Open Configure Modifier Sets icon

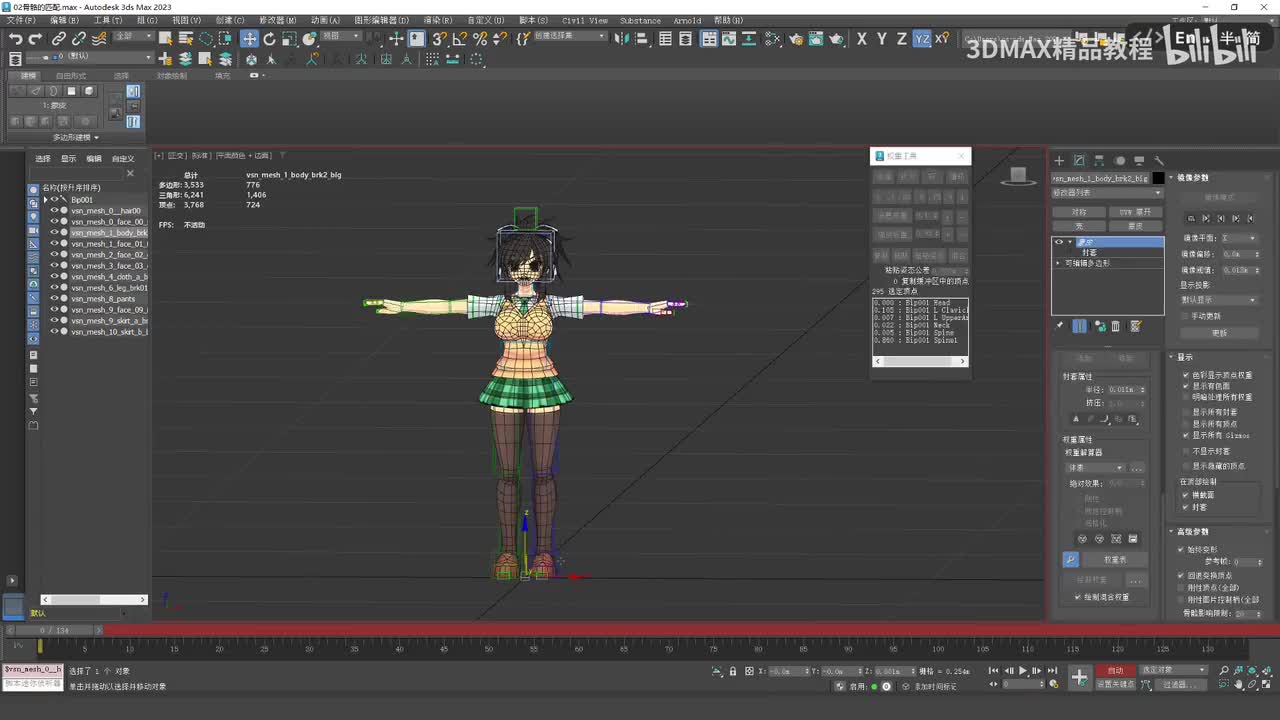(x=1135, y=326)
